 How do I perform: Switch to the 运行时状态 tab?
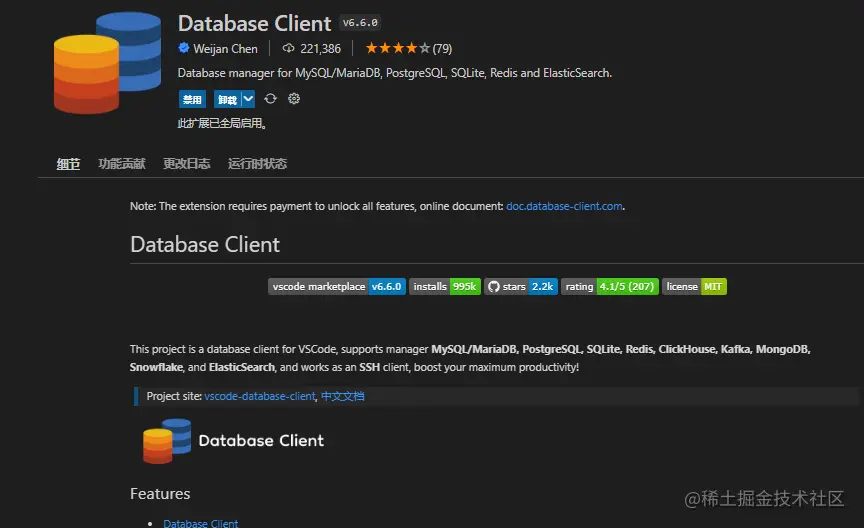(257, 164)
